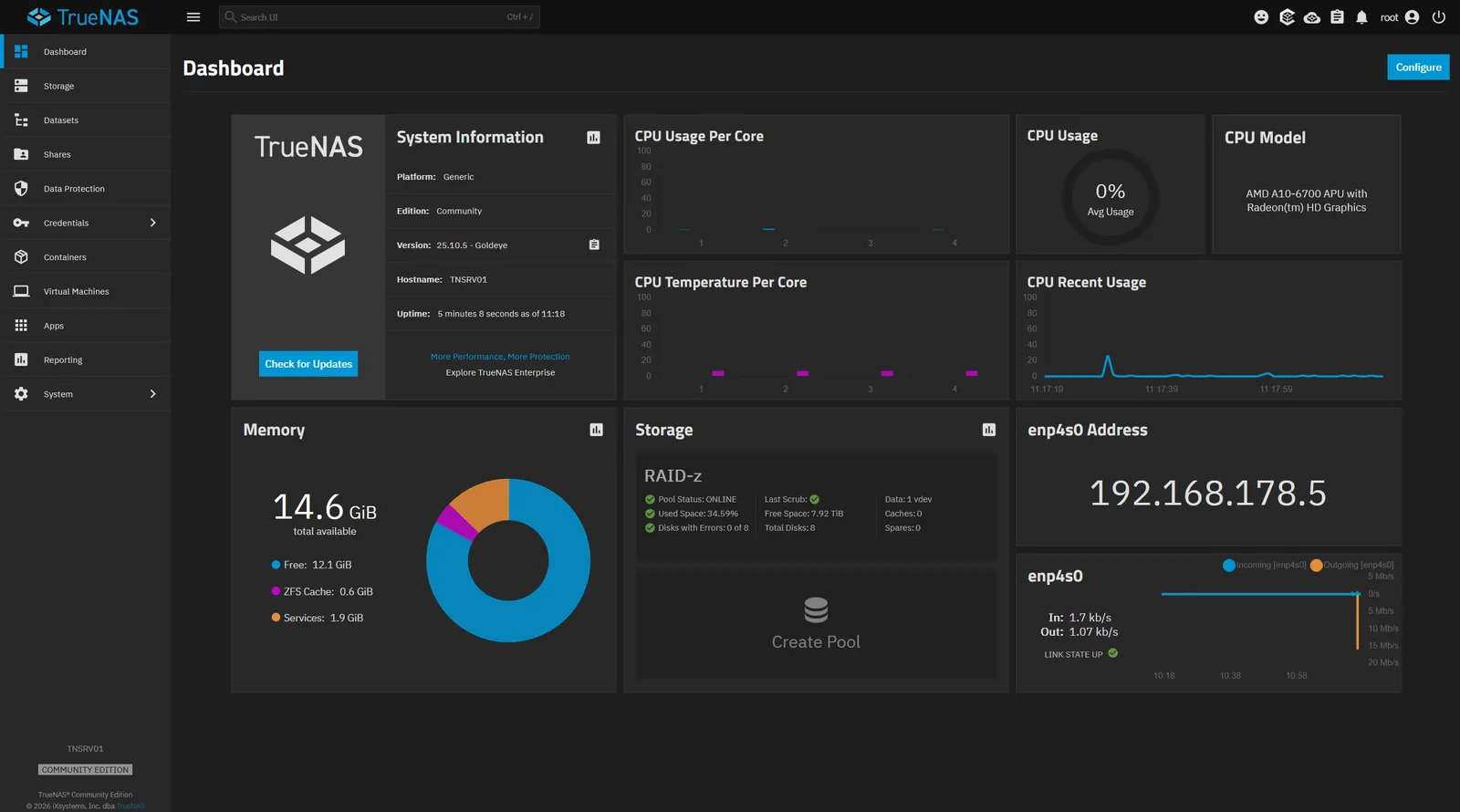Open Memory reports chart icon
Screen dimensions: 1460x812
click(596, 430)
